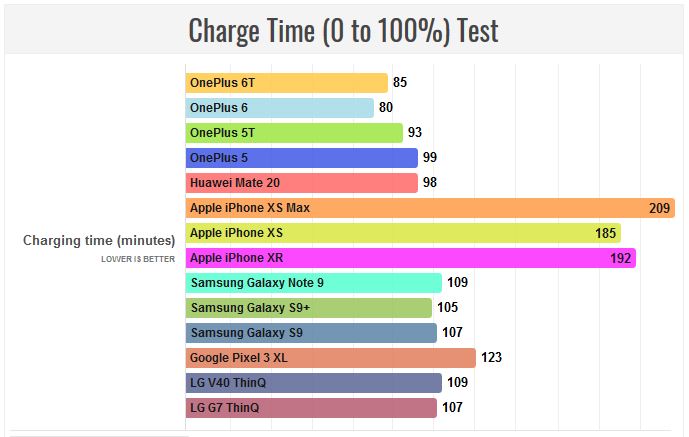This screenshot has width=689, height=437.
Task: Click the OnePlus 6T yellow bar
Action: [286, 83]
